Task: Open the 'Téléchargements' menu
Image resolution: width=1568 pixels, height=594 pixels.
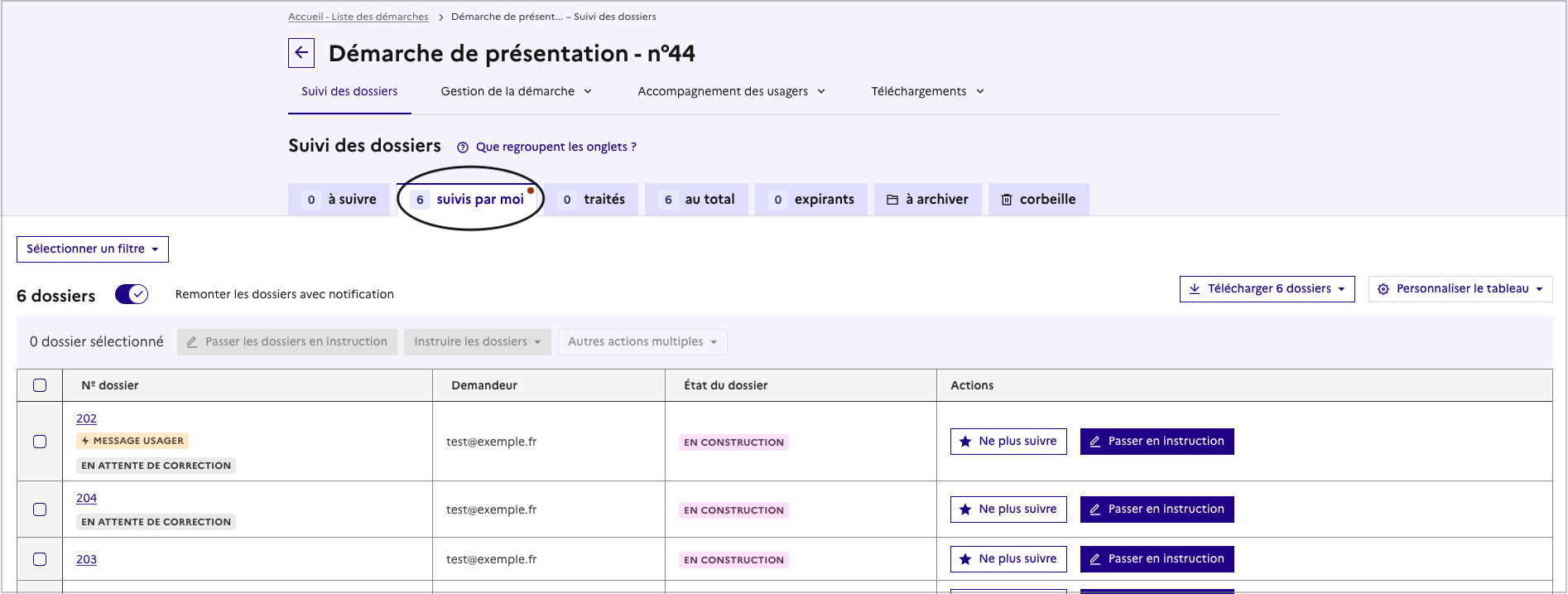Action: [927, 91]
